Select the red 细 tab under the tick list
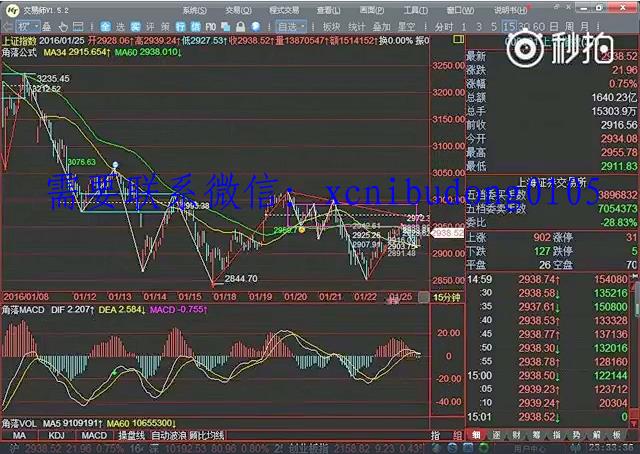The image size is (640, 454). click(476, 435)
